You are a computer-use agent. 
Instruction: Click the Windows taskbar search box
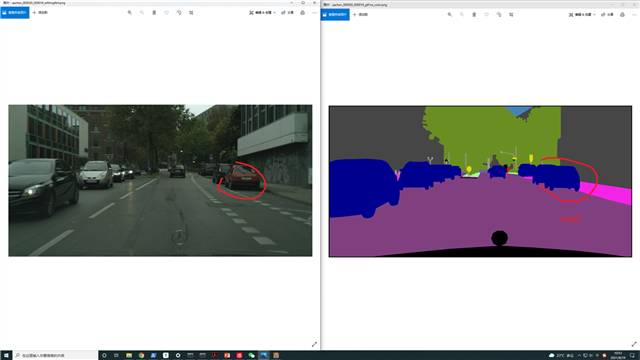(x=55, y=356)
